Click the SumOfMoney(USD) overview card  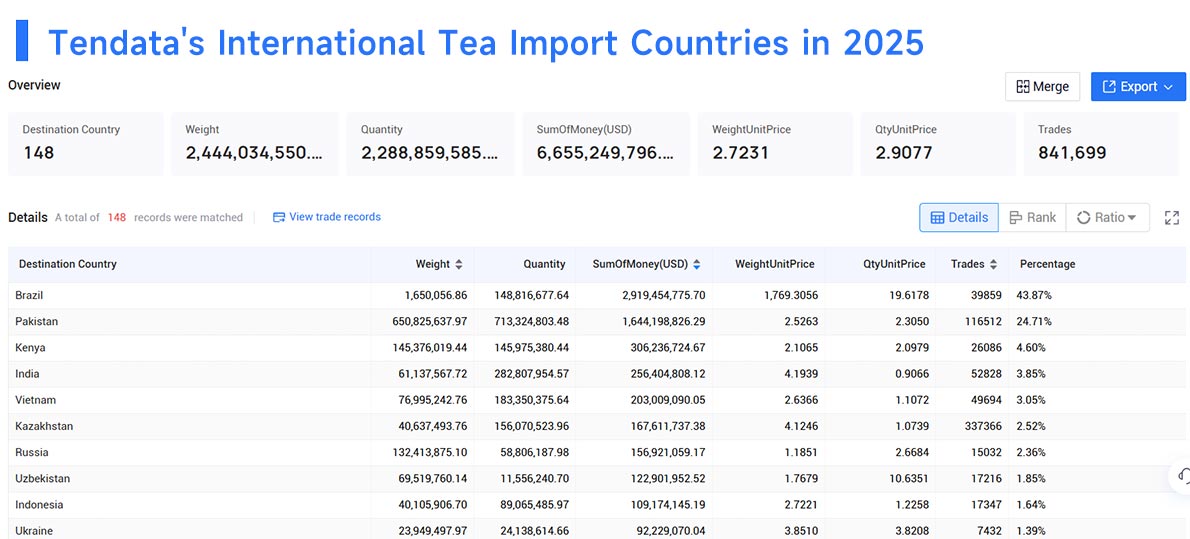[x=606, y=144]
